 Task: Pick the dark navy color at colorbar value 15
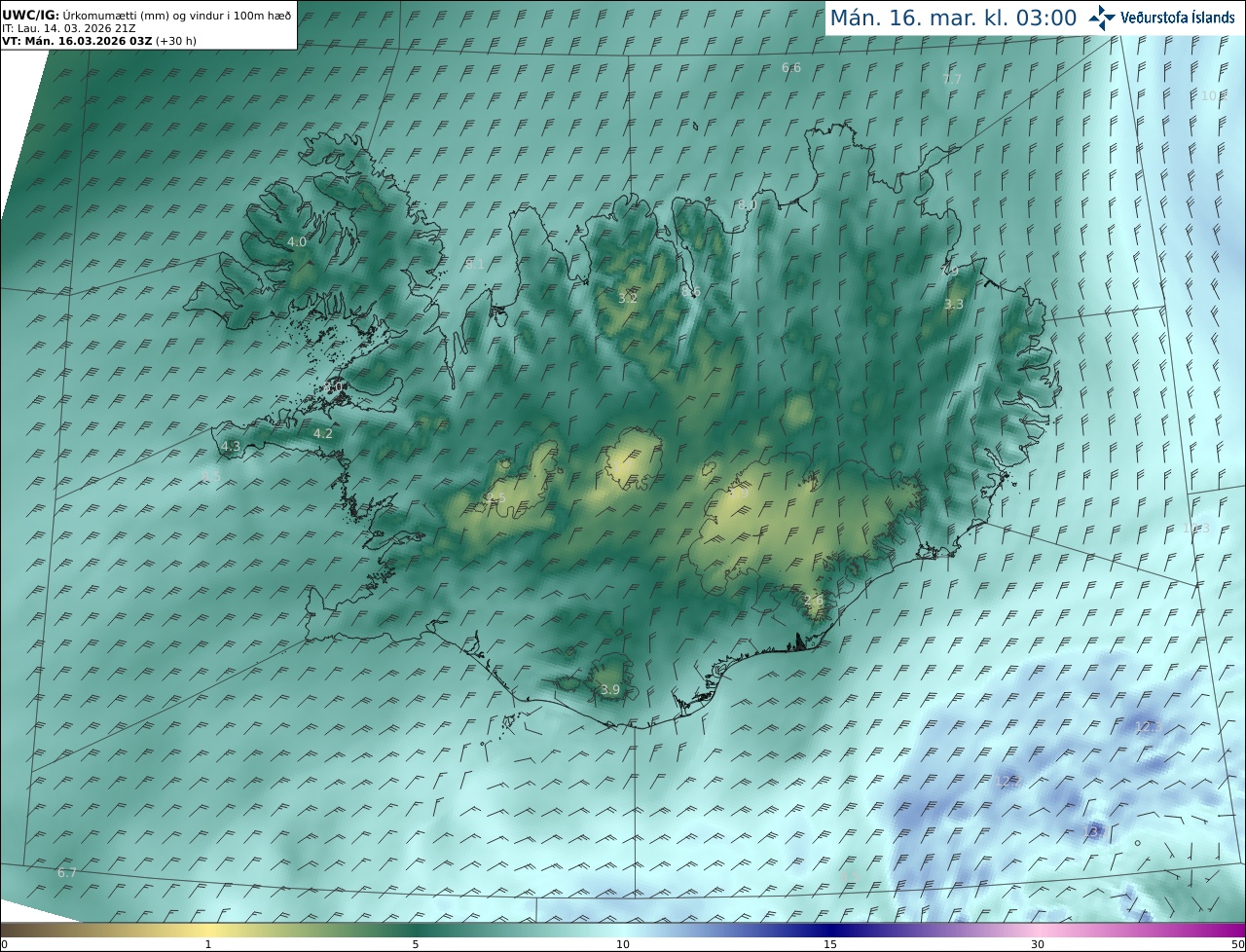point(830,930)
